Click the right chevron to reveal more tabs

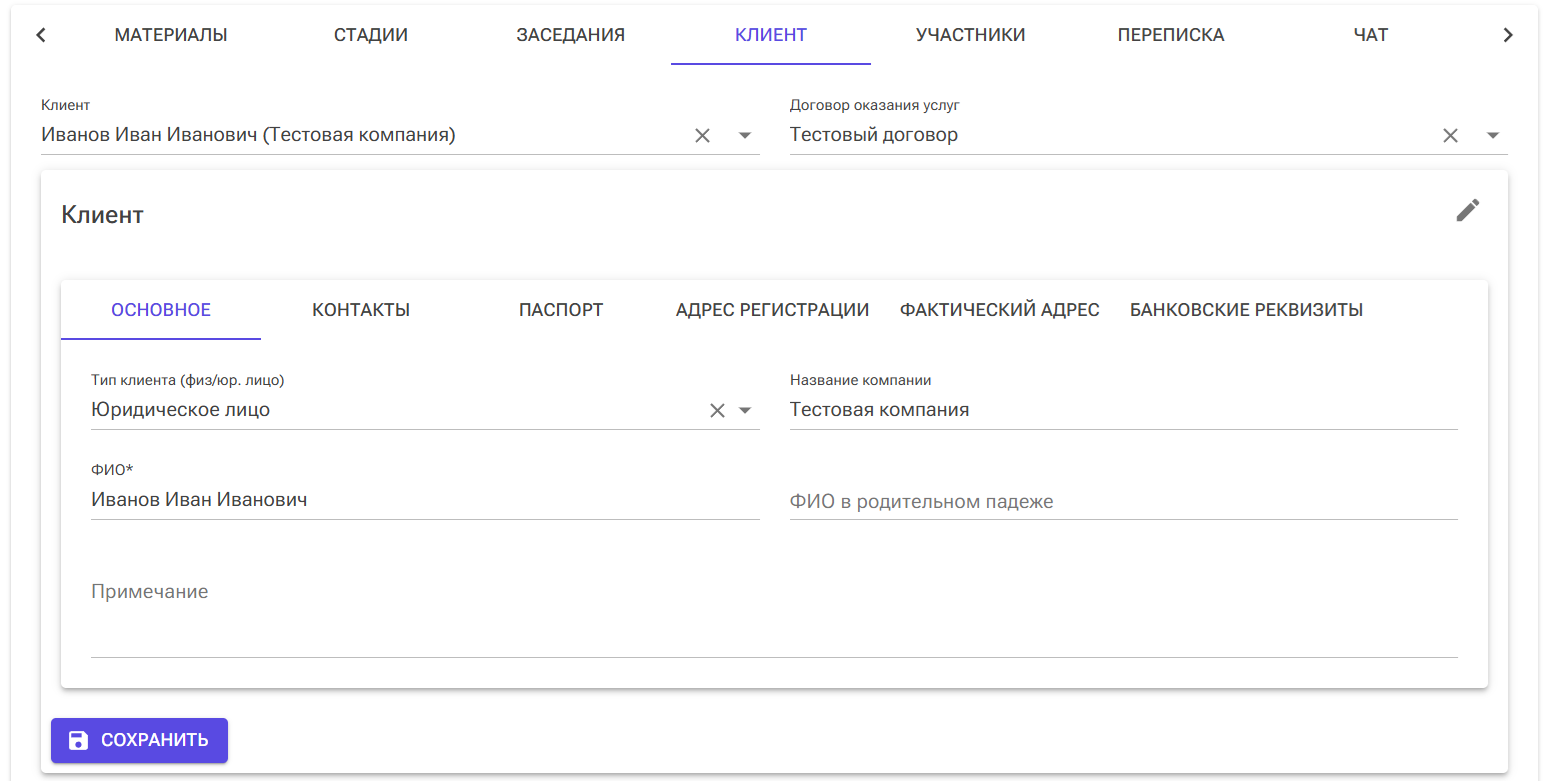(1508, 34)
